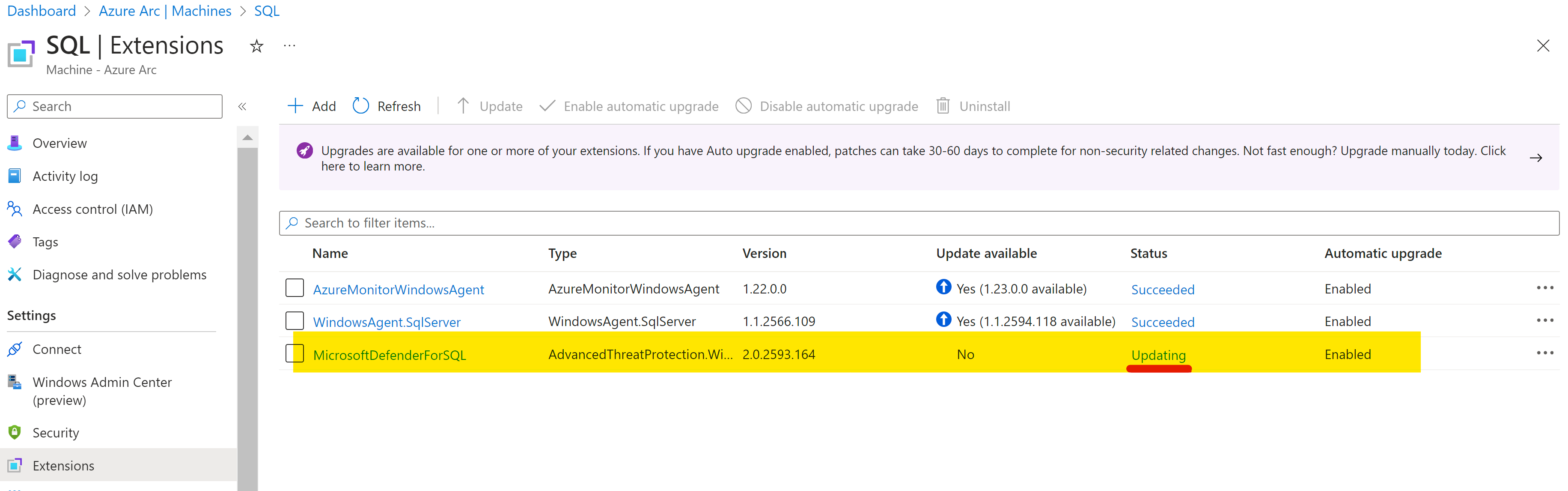Click update-available icon for AzureMonitorWindowsAgent
Image resolution: width=1568 pixels, height=491 pixels.
point(943,287)
